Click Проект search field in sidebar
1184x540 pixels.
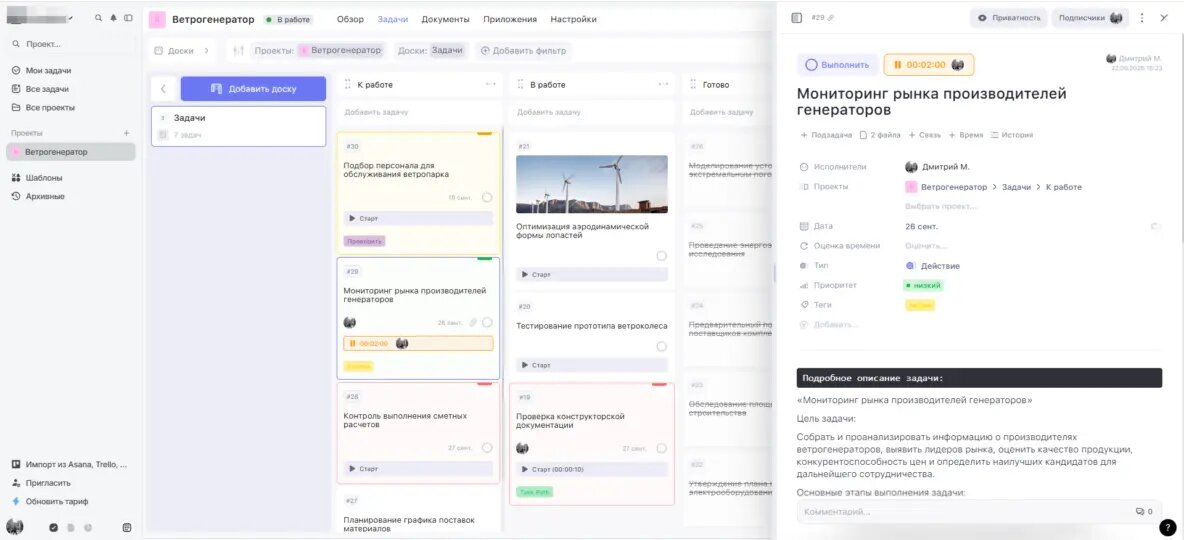tap(70, 45)
